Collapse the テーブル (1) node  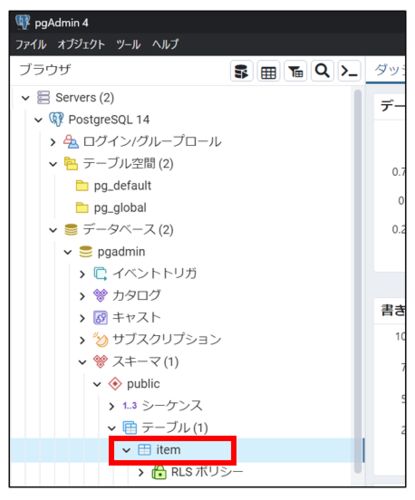(x=112, y=428)
